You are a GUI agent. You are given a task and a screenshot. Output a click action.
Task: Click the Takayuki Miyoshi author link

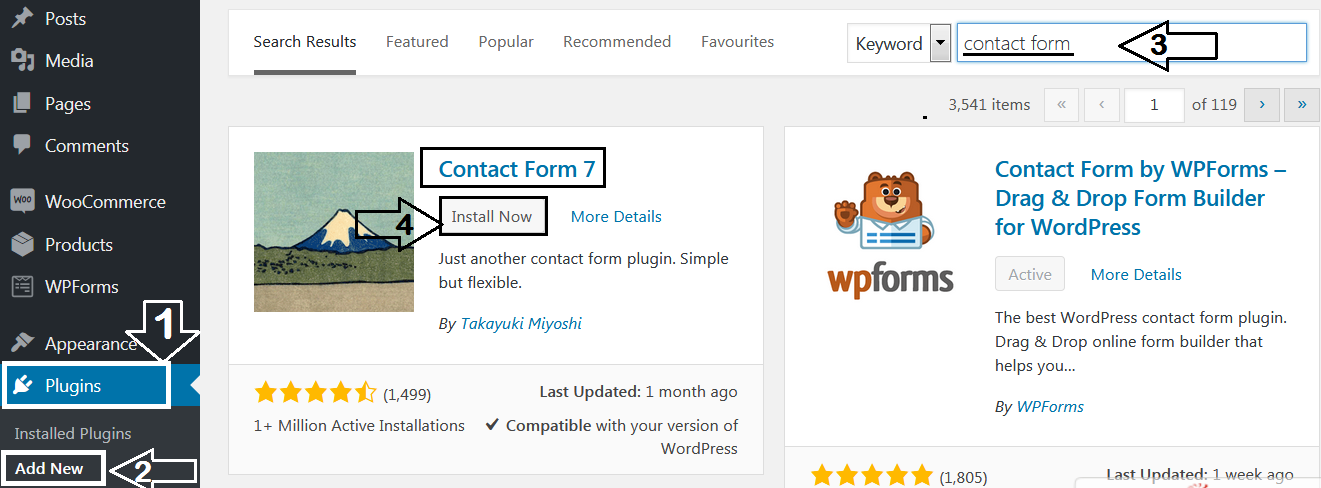pos(521,323)
